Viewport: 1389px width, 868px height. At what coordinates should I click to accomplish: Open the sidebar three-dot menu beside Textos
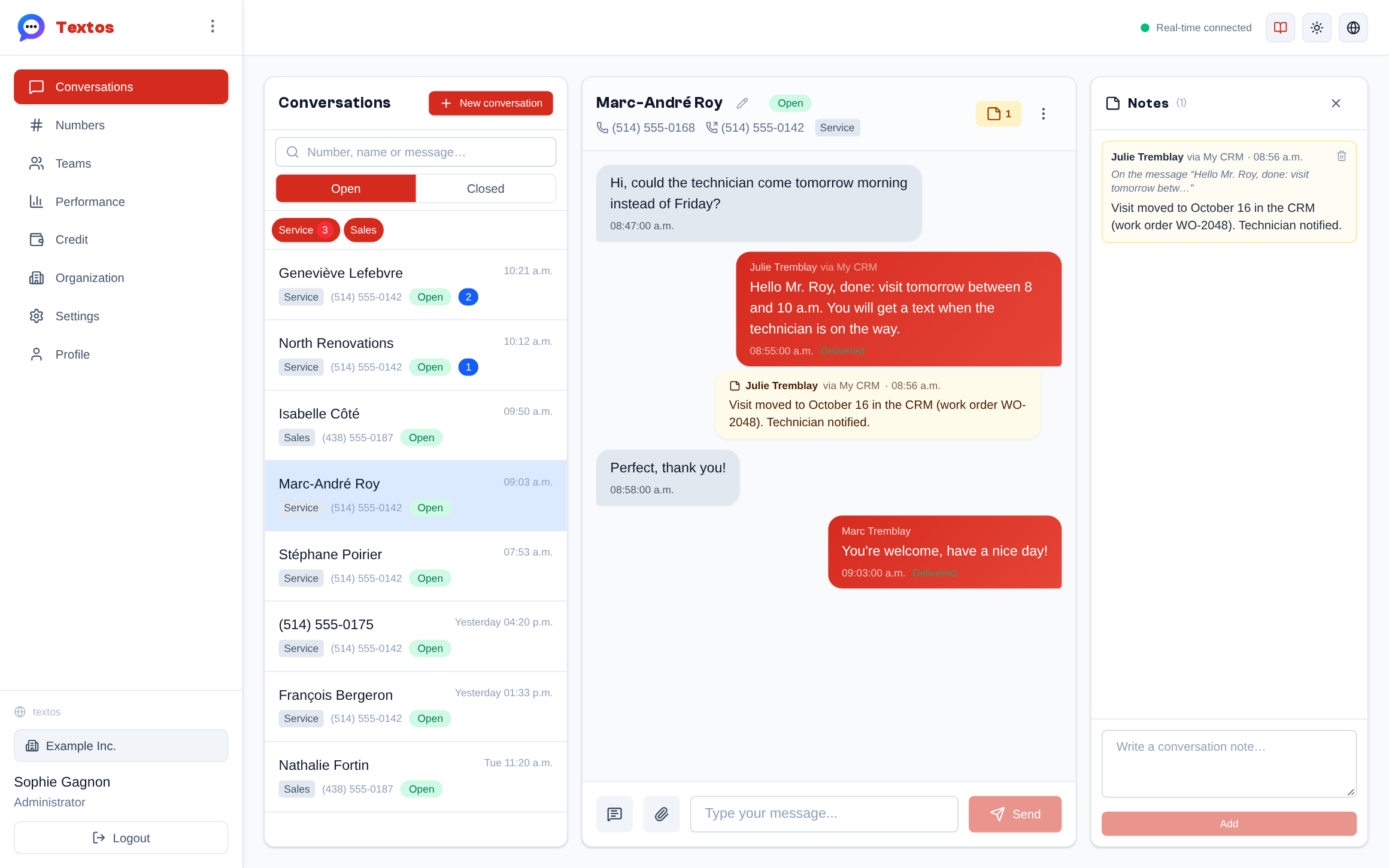(x=213, y=26)
